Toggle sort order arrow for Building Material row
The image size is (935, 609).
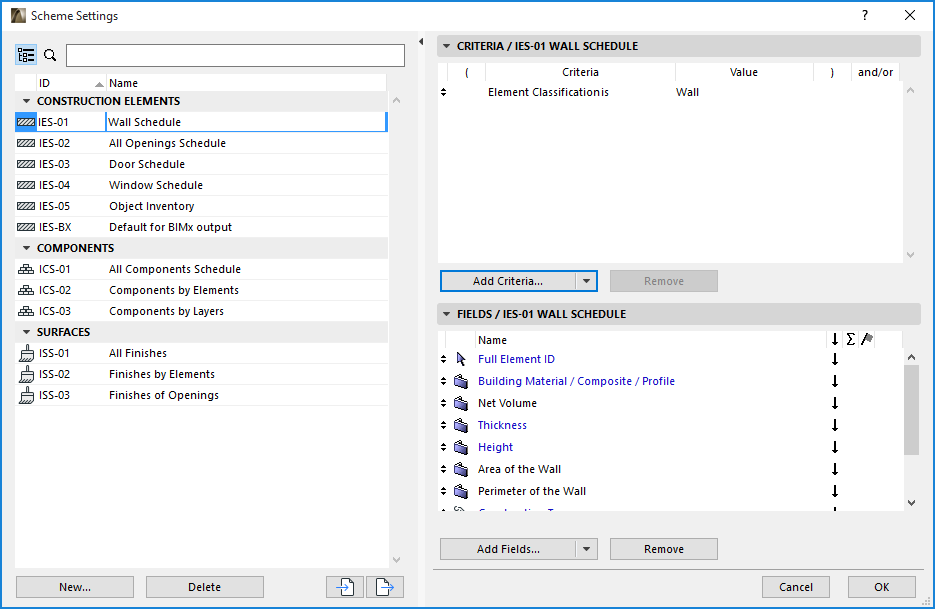[835, 381]
